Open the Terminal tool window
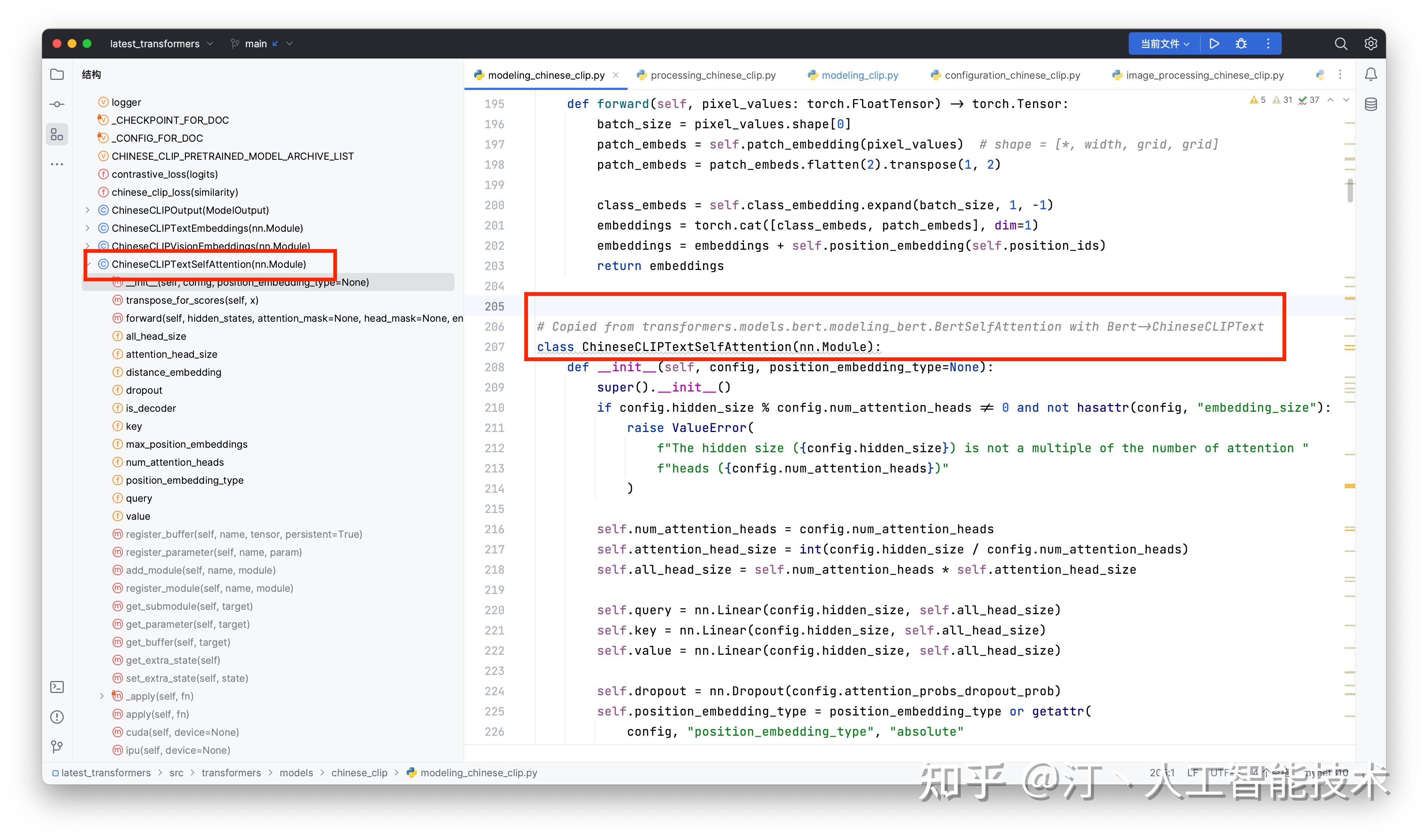Viewport: 1428px width, 840px height. pos(57,686)
